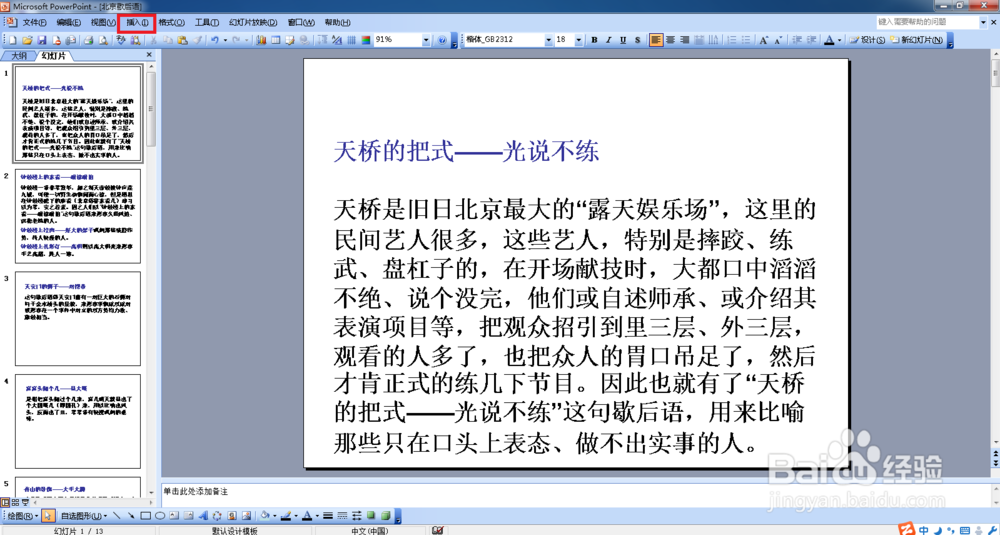Screen dimensions: 1000x535
Task: Open 3-D Style green cube icon
Action: click(x=385, y=515)
